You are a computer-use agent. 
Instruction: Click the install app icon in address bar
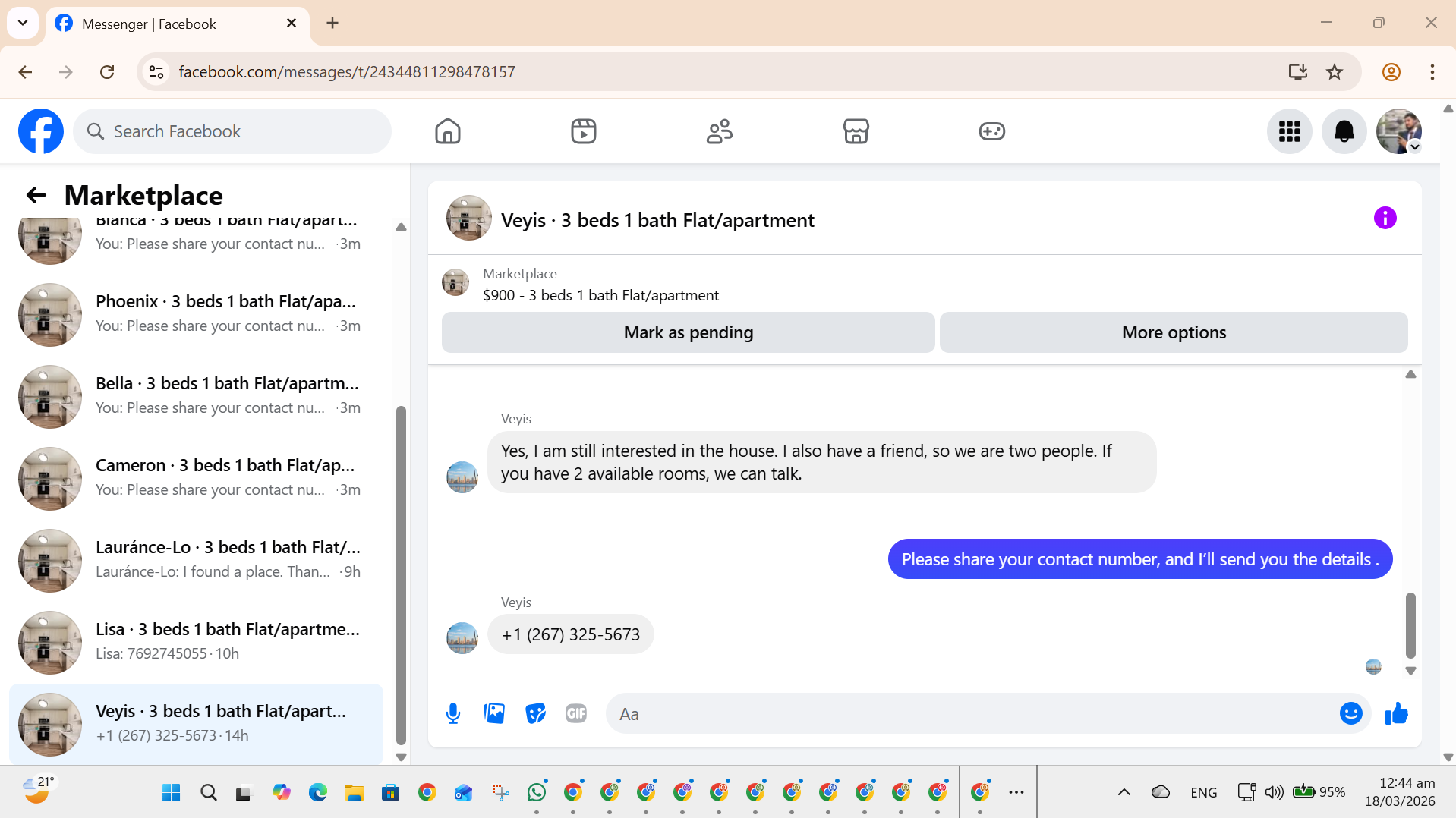click(1298, 72)
